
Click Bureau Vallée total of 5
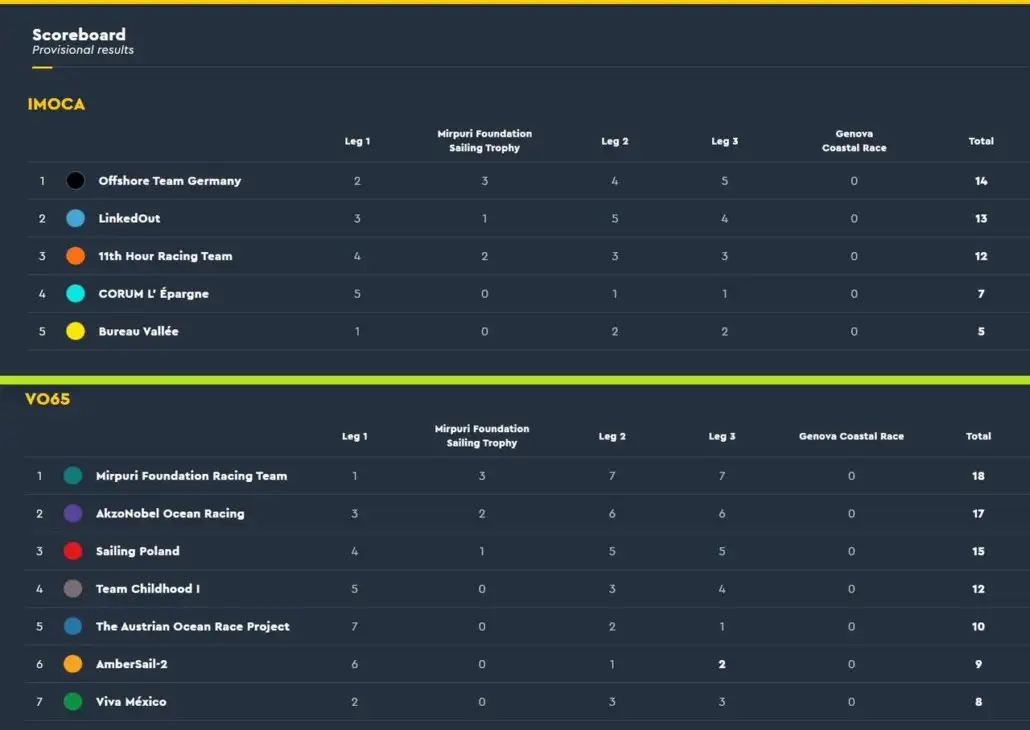coord(981,331)
